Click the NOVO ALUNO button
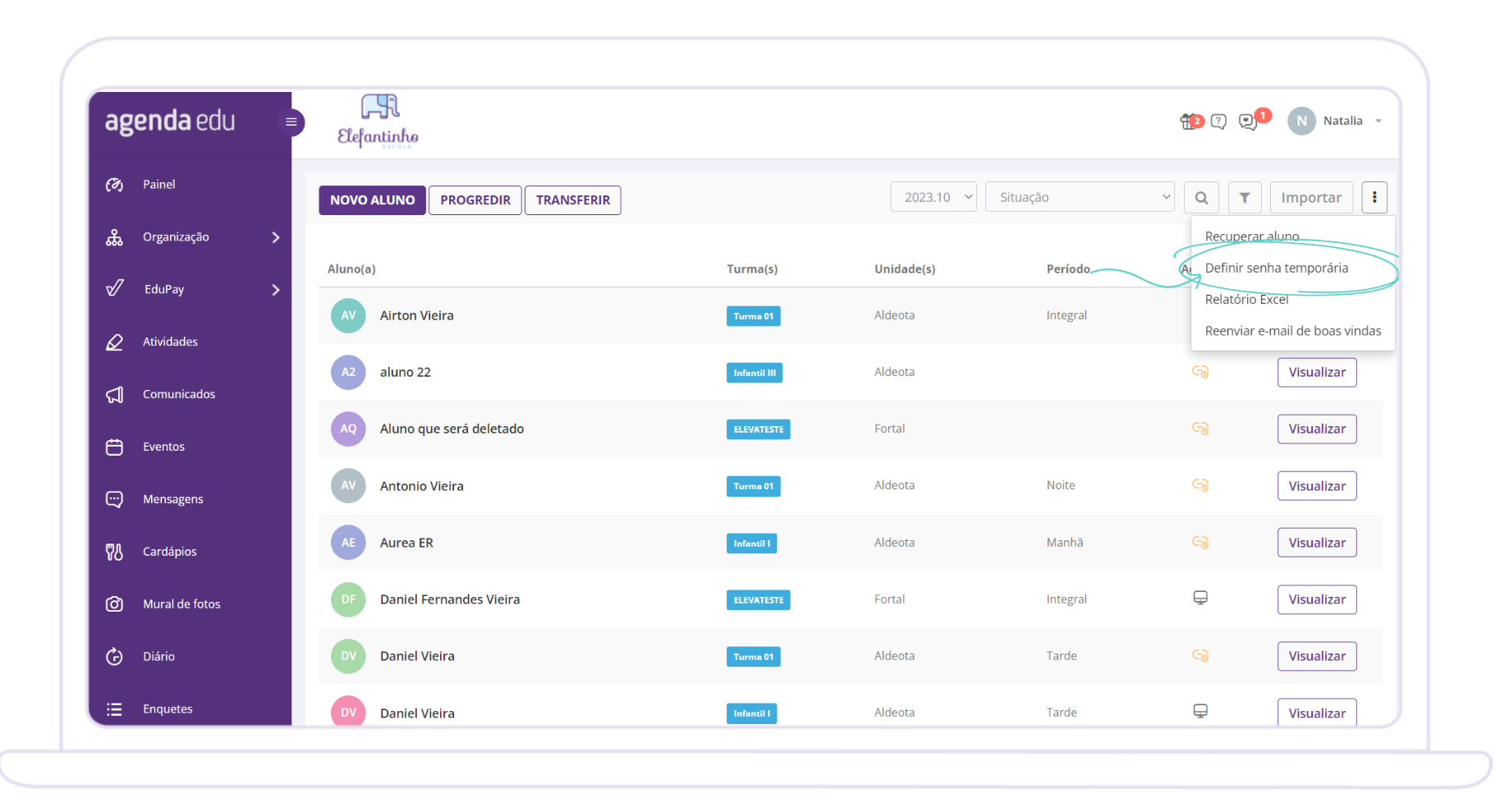 [372, 200]
